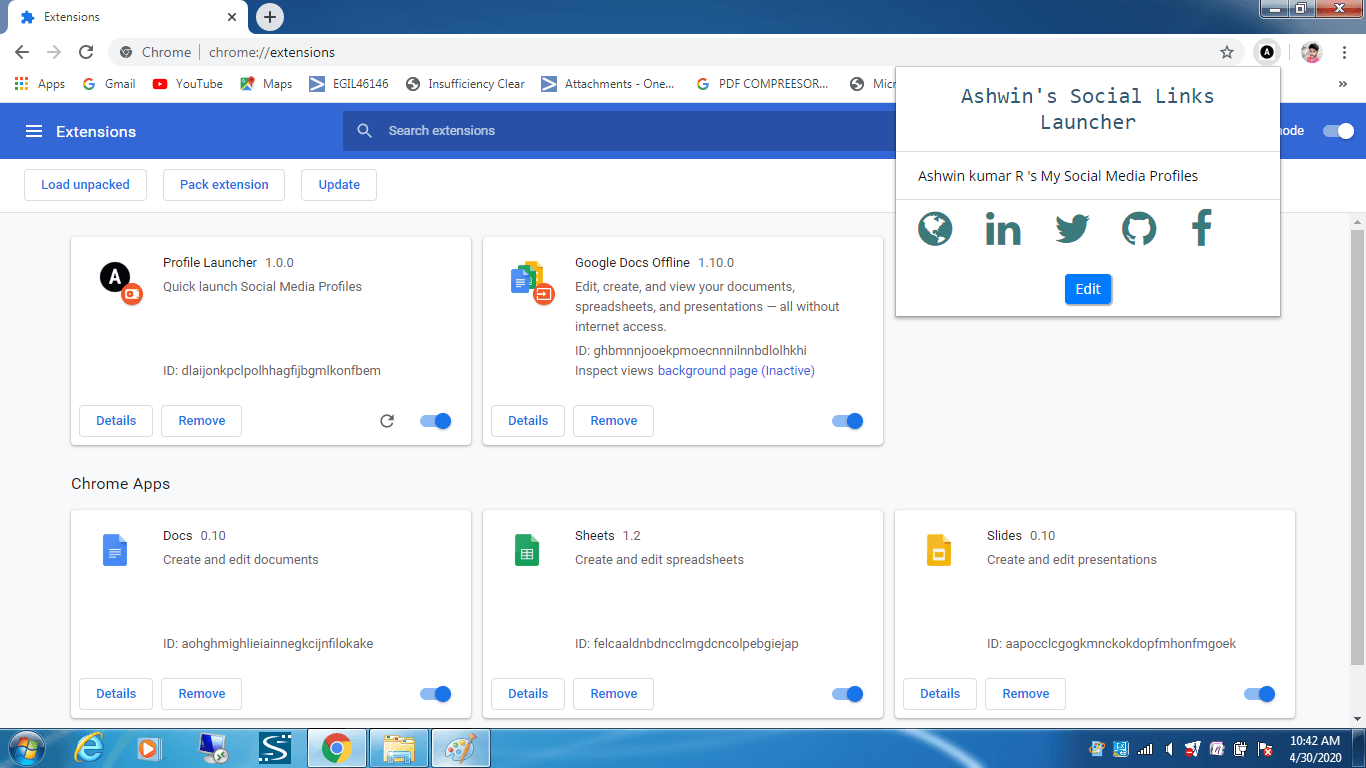Open the YouTube bookmark
This screenshot has width=1366, height=768.
click(188, 84)
